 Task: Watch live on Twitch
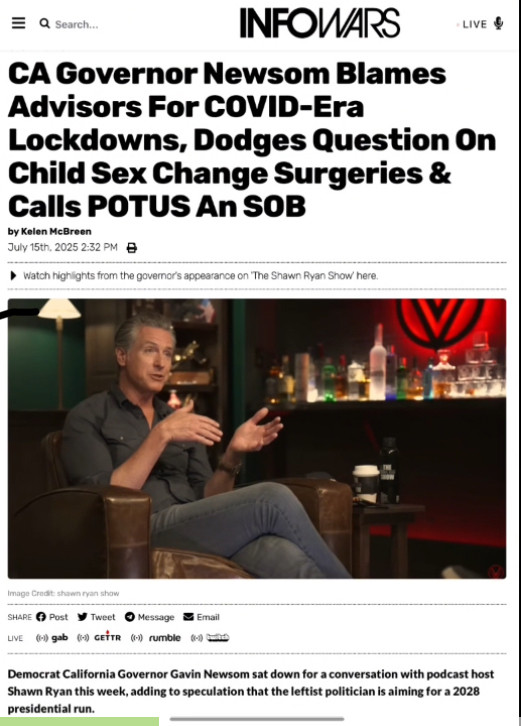pos(210,638)
